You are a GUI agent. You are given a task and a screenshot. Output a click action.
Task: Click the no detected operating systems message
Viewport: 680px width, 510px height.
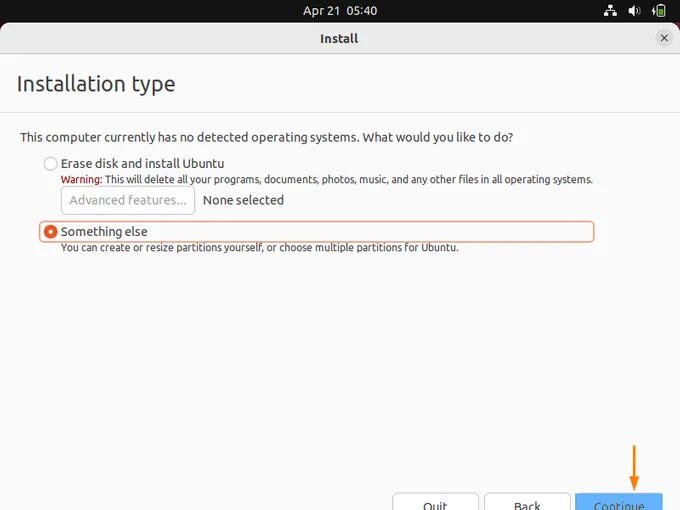(x=266, y=137)
